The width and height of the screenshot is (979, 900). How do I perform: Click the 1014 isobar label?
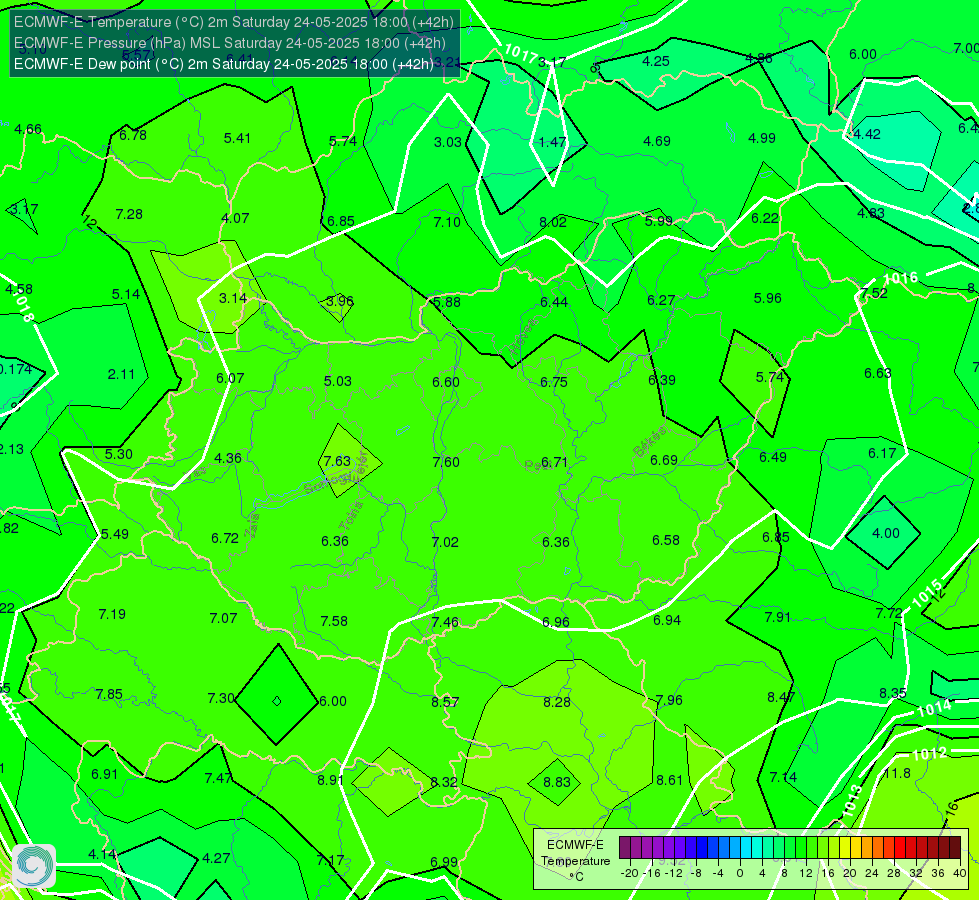[934, 708]
